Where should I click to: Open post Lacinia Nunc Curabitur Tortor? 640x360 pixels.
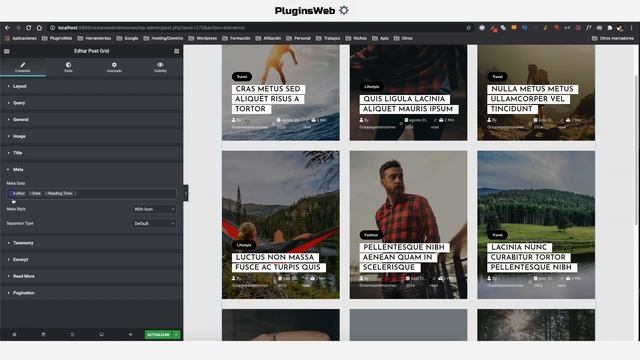coord(532,257)
